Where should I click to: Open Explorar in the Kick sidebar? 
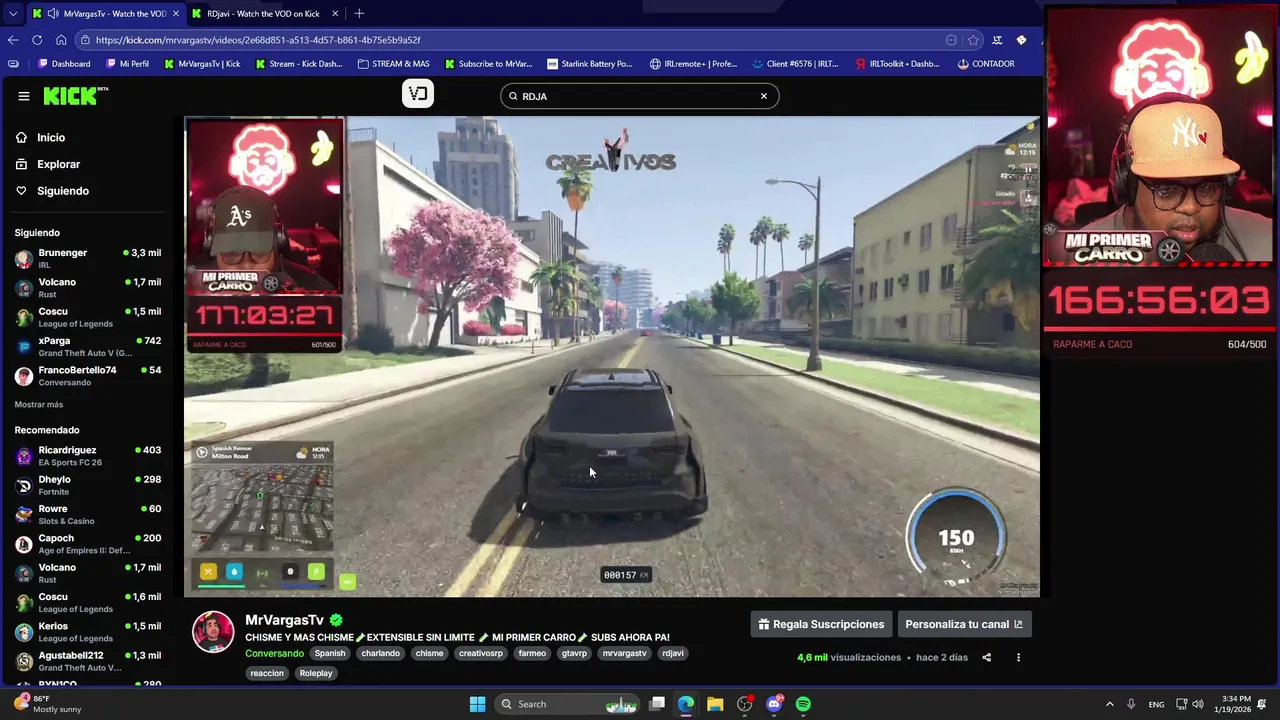point(58,164)
